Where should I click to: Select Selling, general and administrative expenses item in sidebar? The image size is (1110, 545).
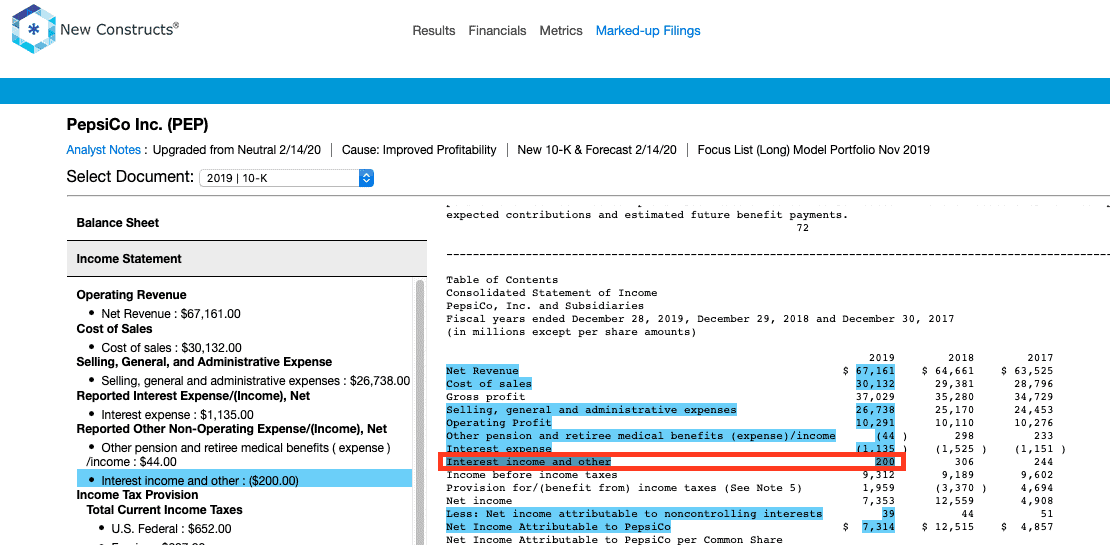(255, 381)
